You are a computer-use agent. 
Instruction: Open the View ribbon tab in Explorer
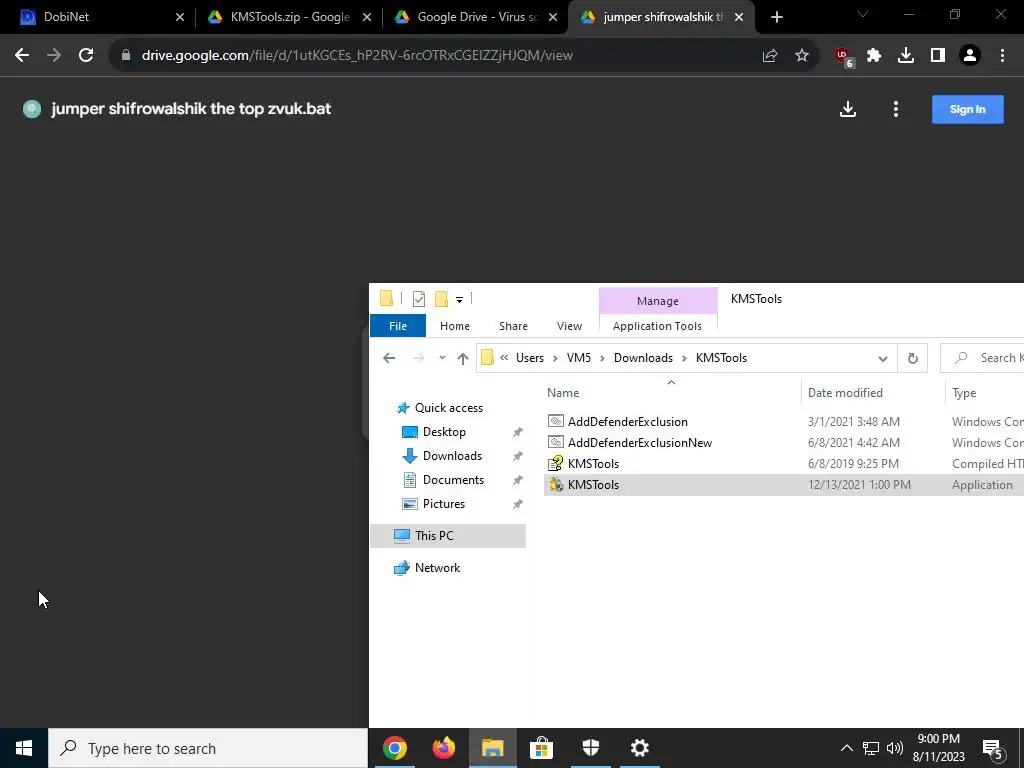point(569,326)
